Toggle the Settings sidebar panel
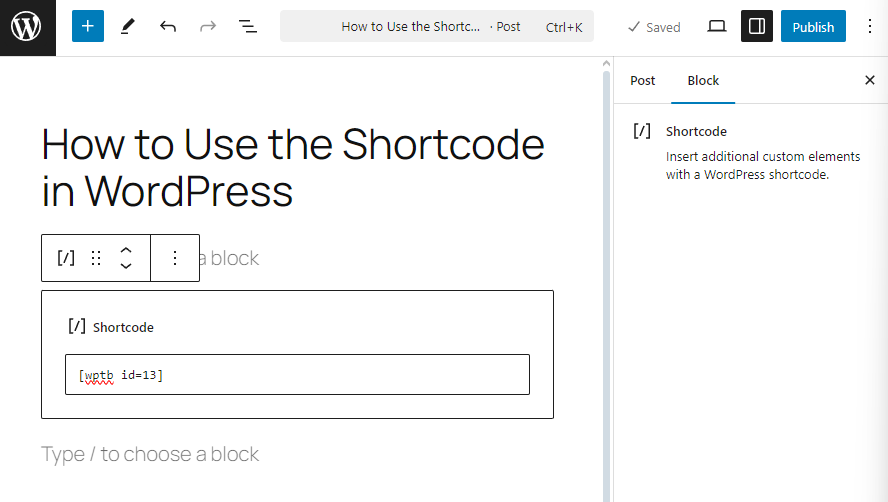 [x=757, y=26]
